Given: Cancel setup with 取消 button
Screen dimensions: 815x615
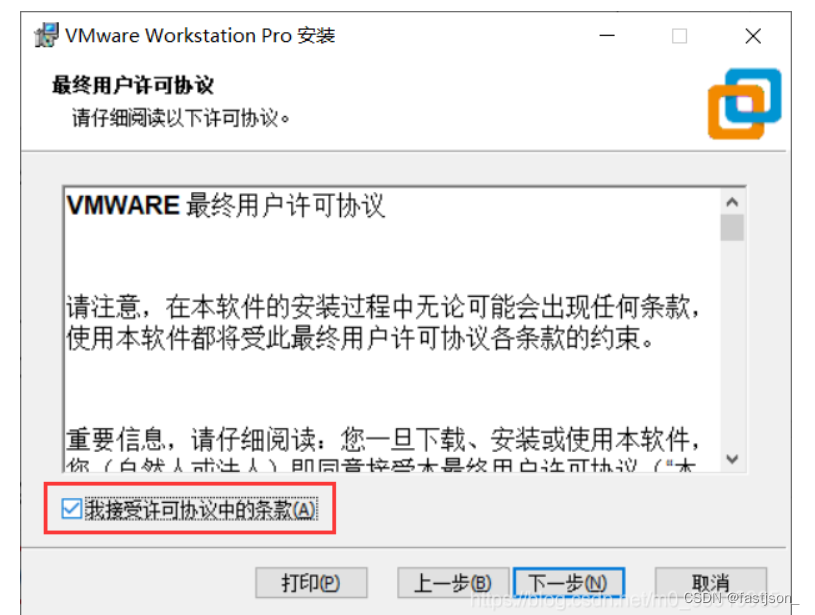Looking at the screenshot, I should 711,583.
